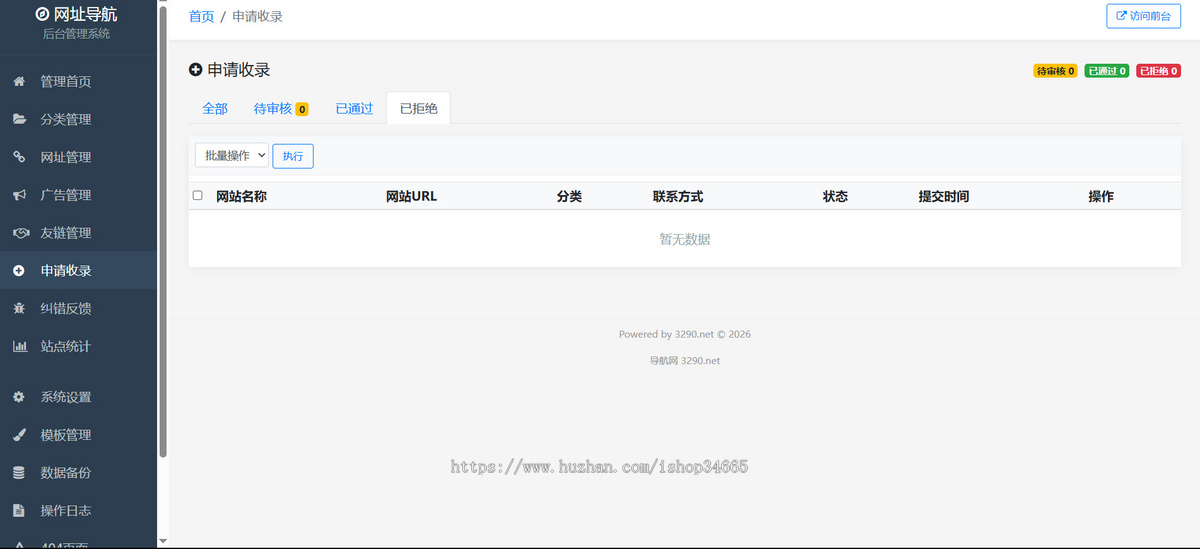The image size is (1200, 549).
Task: Open 模板管理 in the sidebar
Action: click(78, 435)
